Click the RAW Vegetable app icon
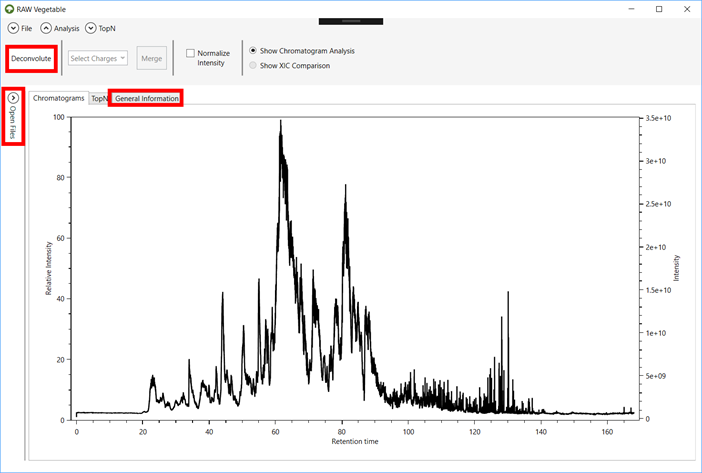Screen dimensions: 702x473 9,9
